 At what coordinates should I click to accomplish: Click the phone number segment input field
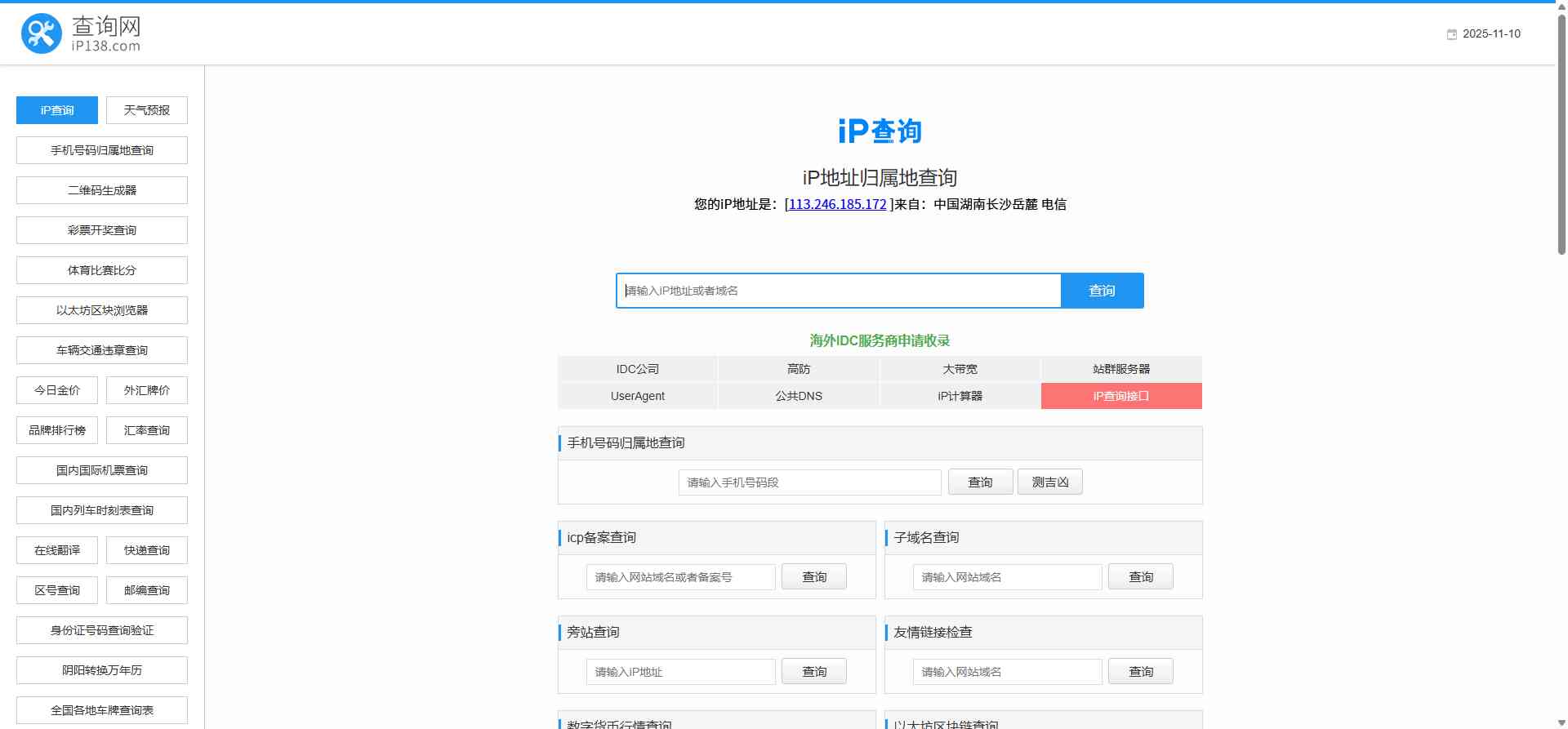point(809,482)
